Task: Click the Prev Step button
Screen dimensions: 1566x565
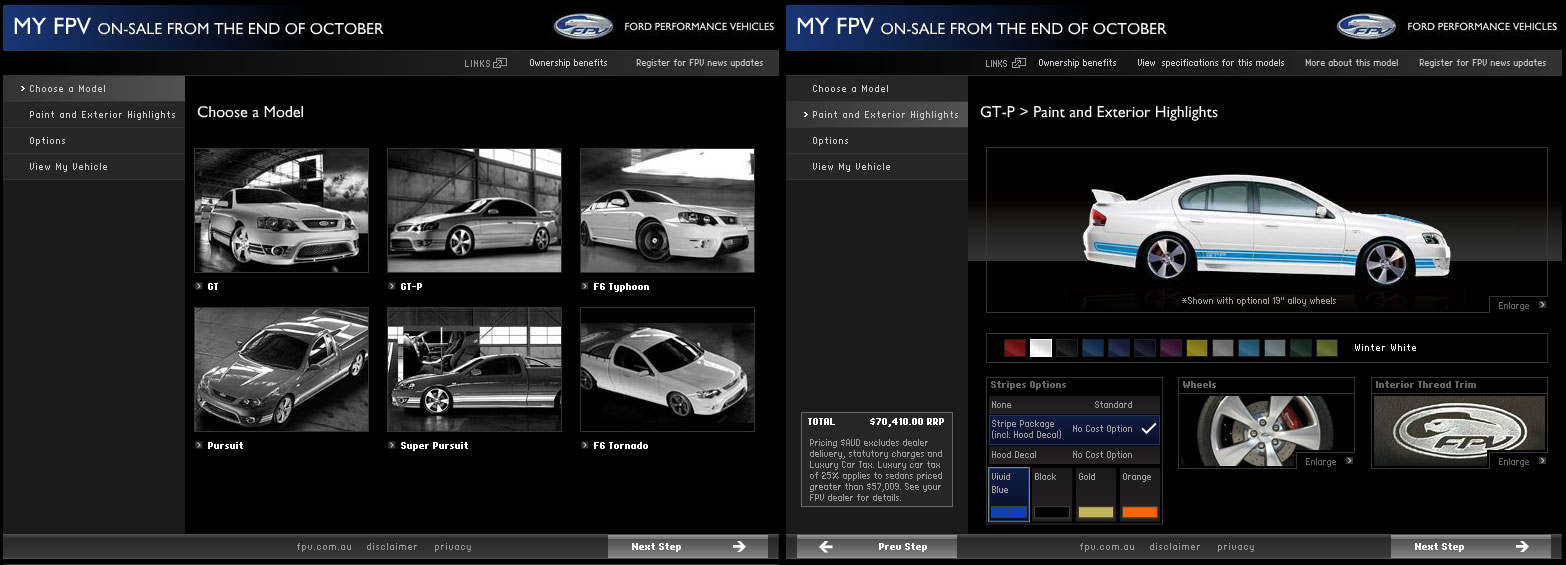Action: coord(877,546)
